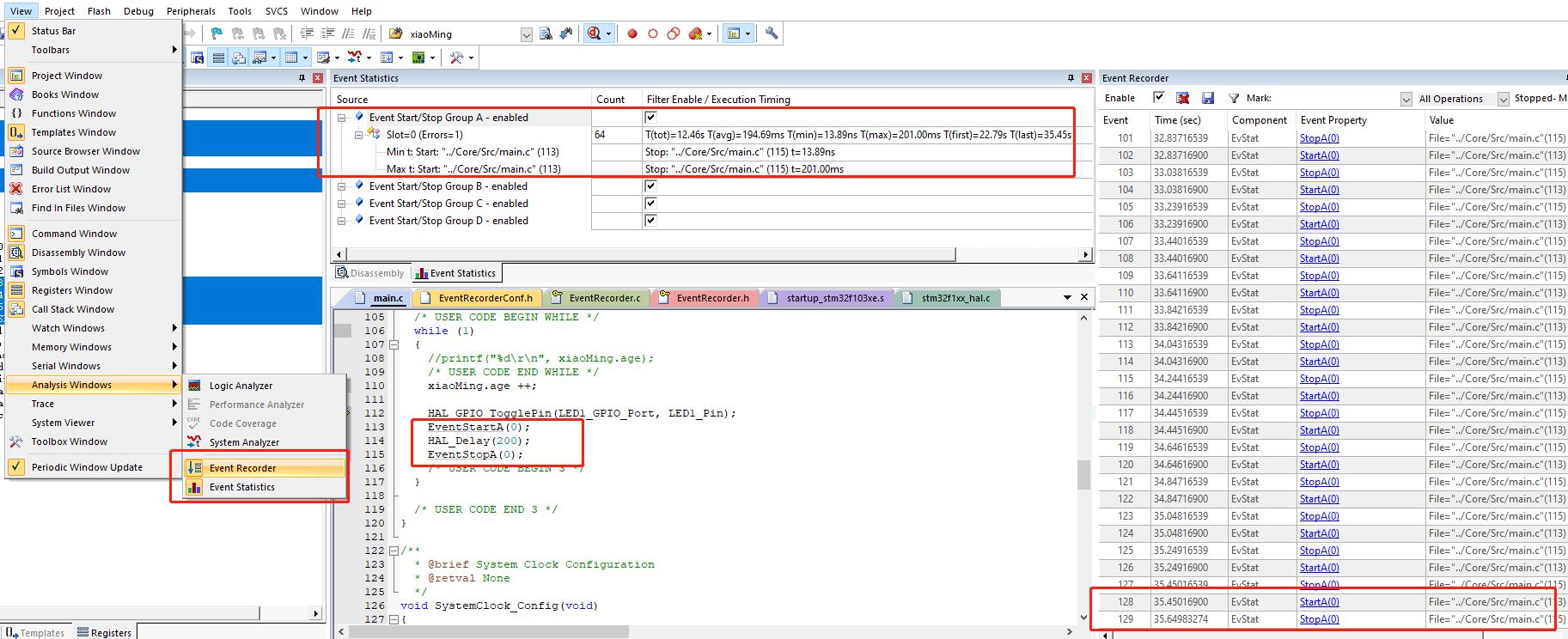Click the code editor vertical scrollbar thumb
Viewport: 1568px width, 639px height.
pyautogui.click(x=1083, y=474)
